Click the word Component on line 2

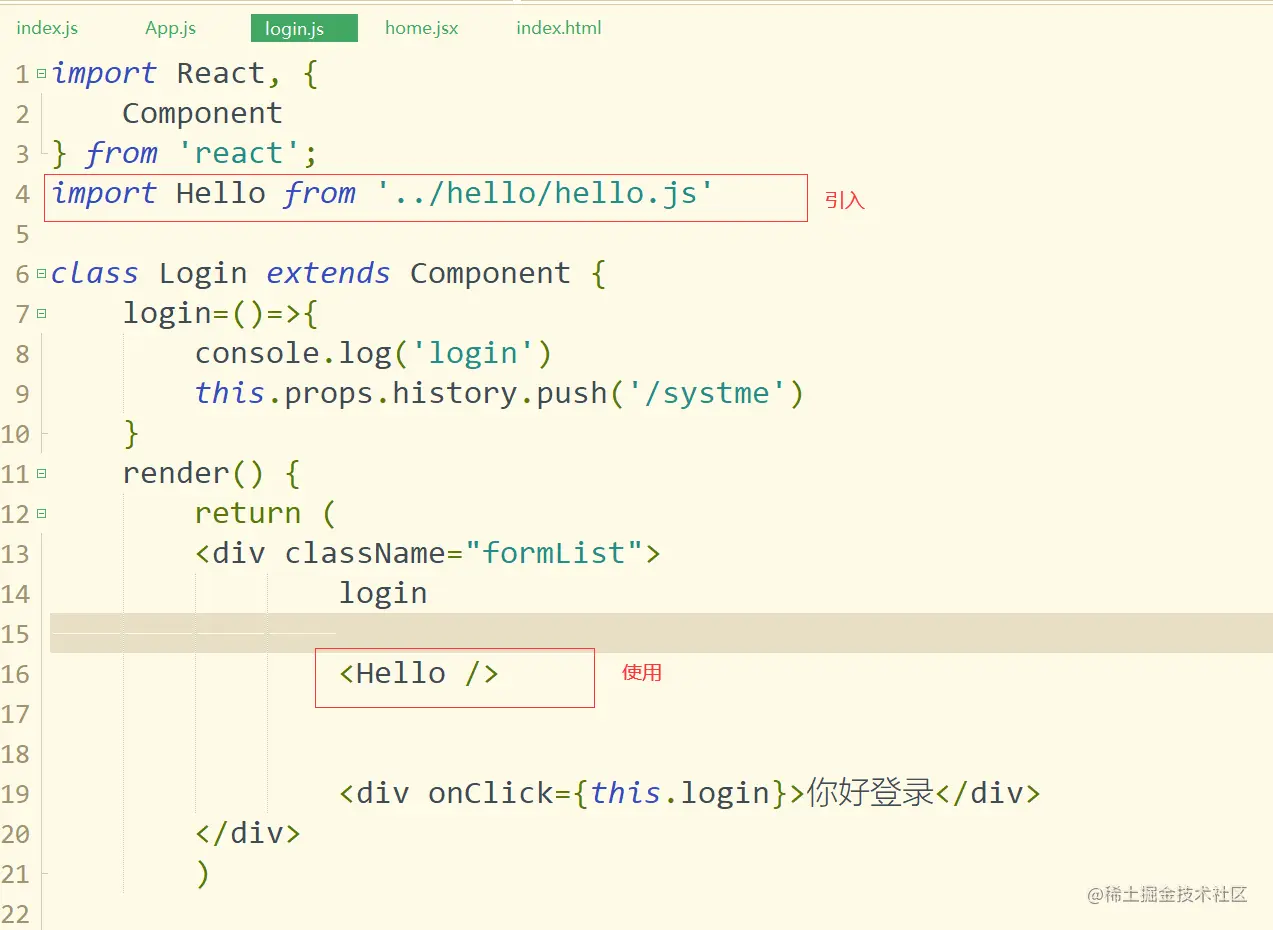203,113
